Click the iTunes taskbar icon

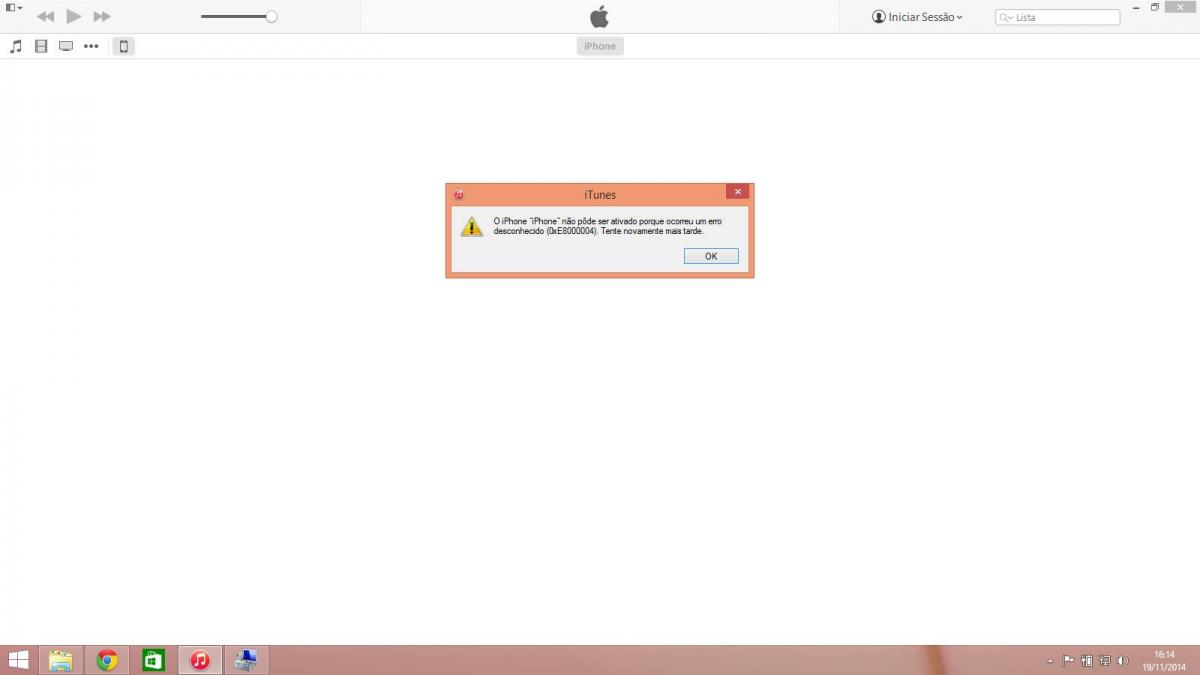[x=200, y=660]
